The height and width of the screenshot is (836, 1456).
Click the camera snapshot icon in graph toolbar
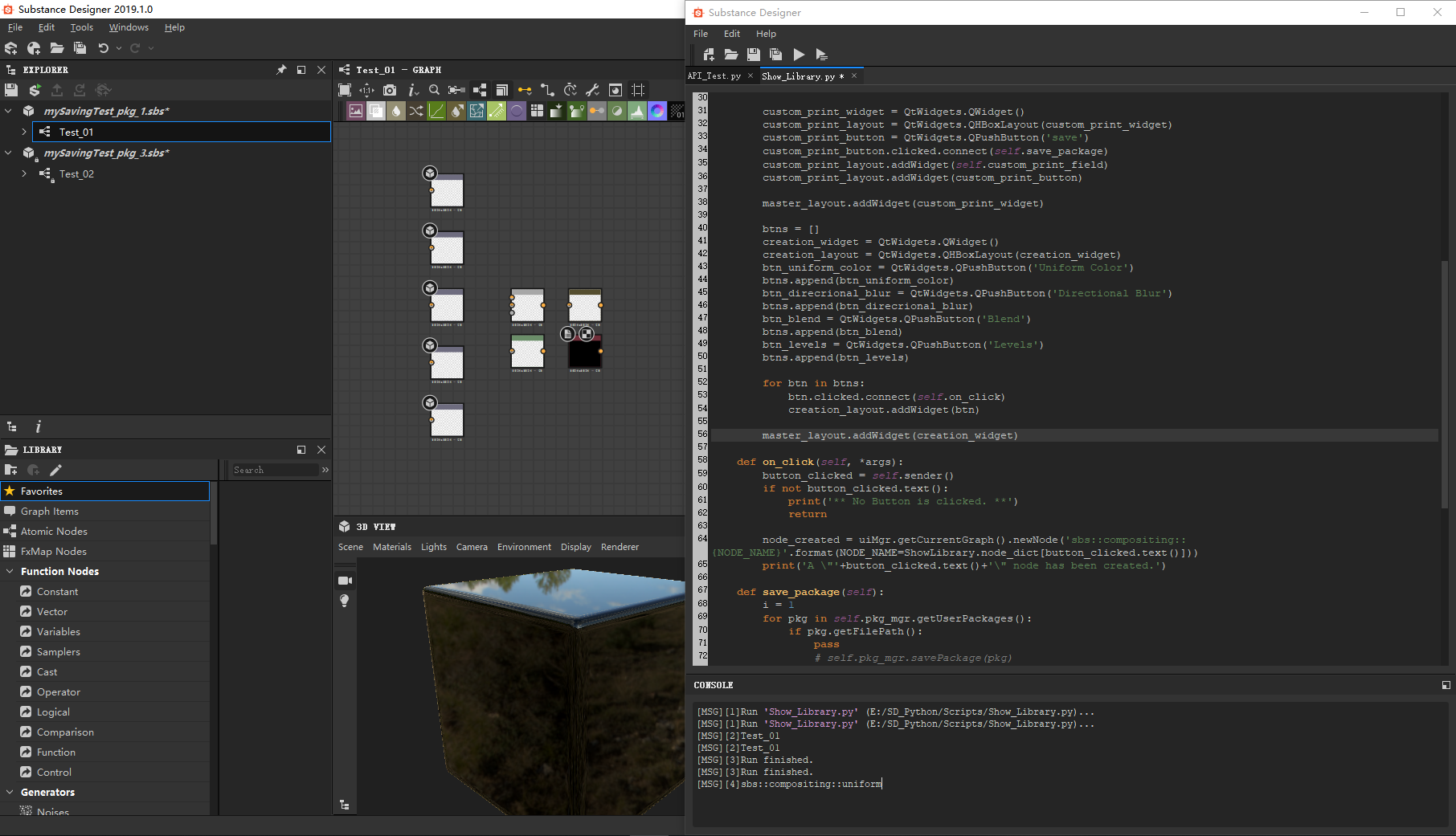[390, 90]
